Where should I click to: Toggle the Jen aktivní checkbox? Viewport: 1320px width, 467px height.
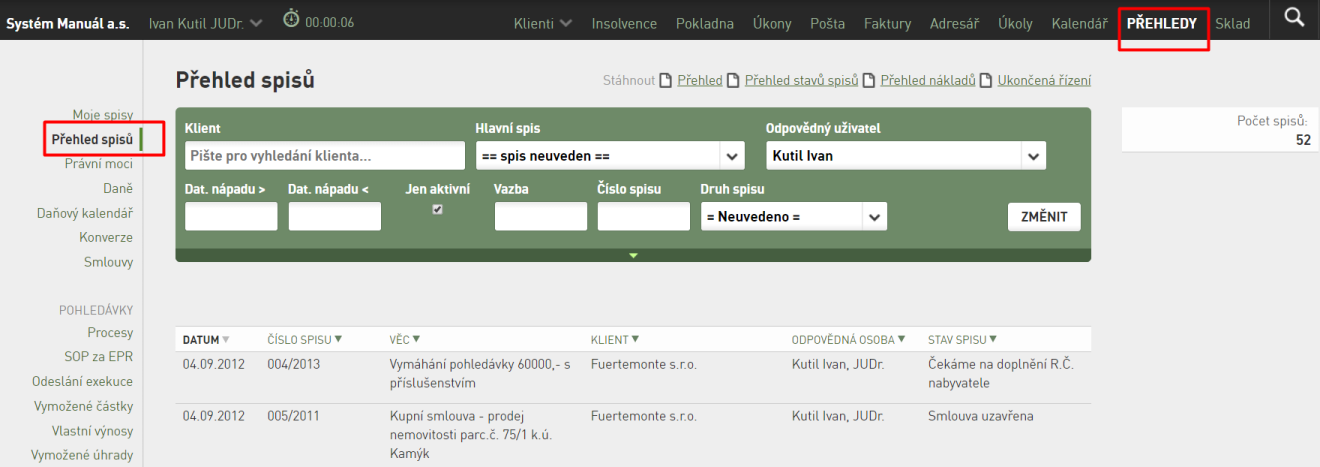click(x=435, y=209)
